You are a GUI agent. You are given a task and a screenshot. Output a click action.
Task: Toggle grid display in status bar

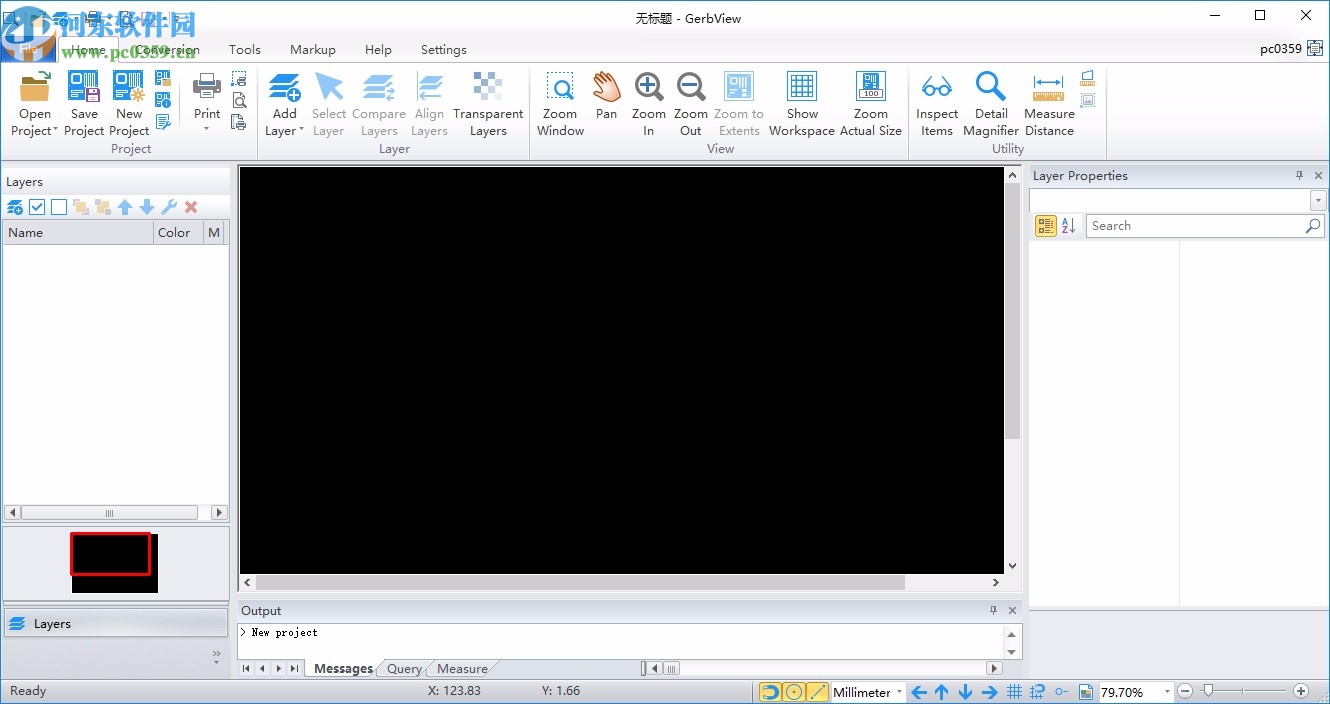(1014, 691)
